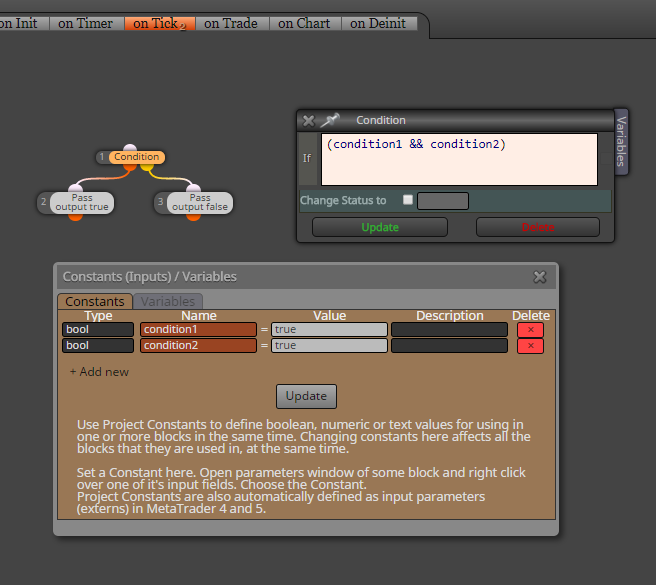
Task: Switch to the on Timer tab
Action: (x=86, y=23)
